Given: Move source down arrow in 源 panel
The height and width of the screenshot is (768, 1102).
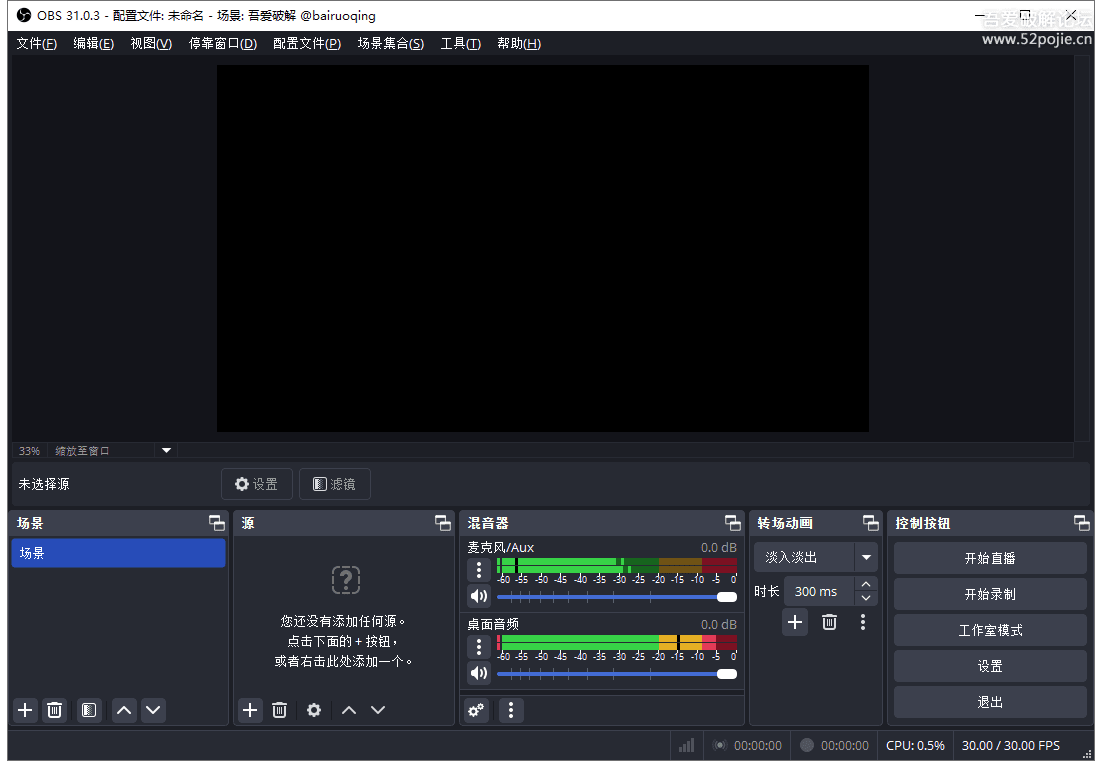Looking at the screenshot, I should tap(378, 710).
